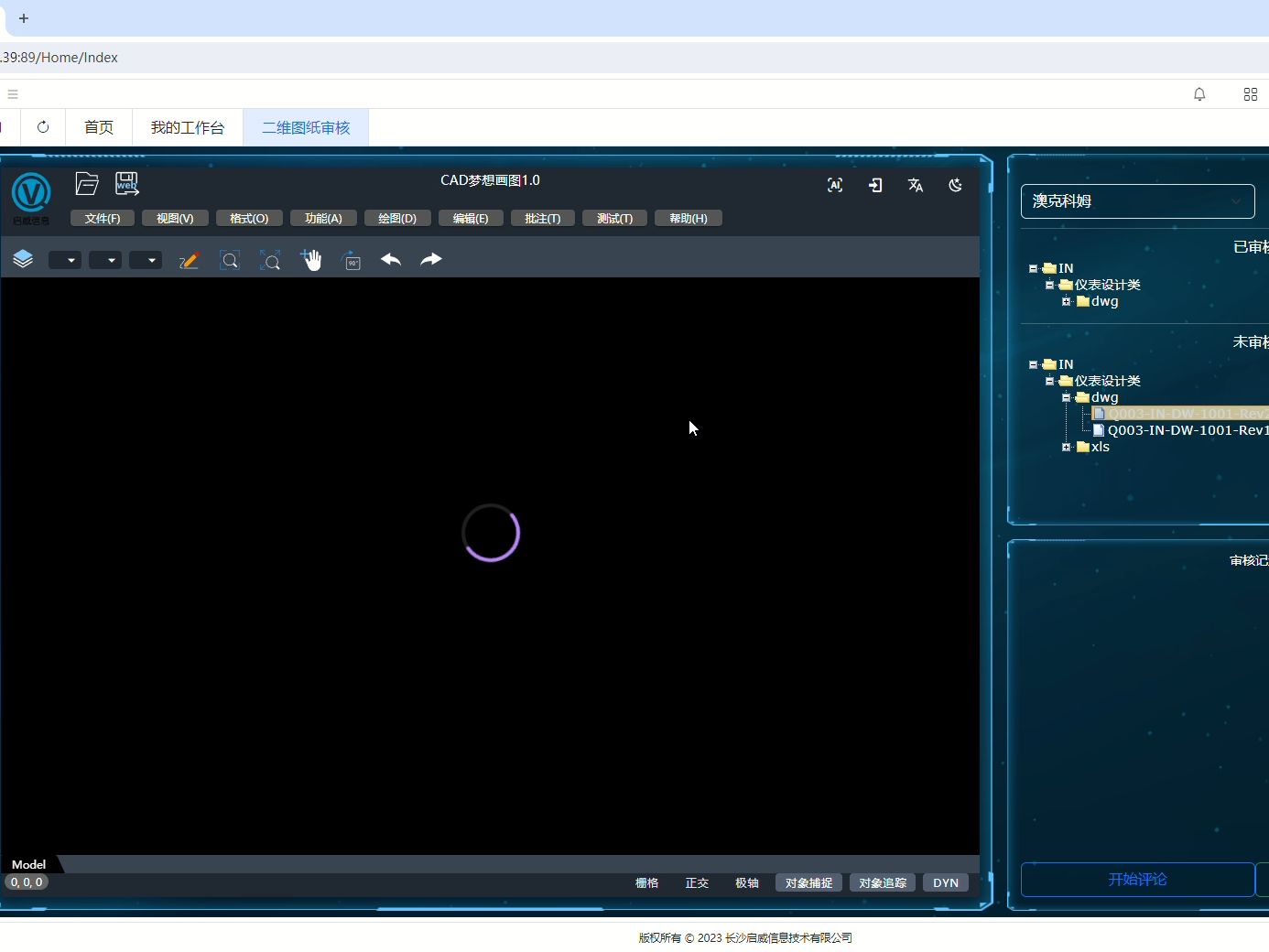This screenshot has width=1269, height=952.
Task: Click the xls folder icon
Action: click(x=1083, y=447)
